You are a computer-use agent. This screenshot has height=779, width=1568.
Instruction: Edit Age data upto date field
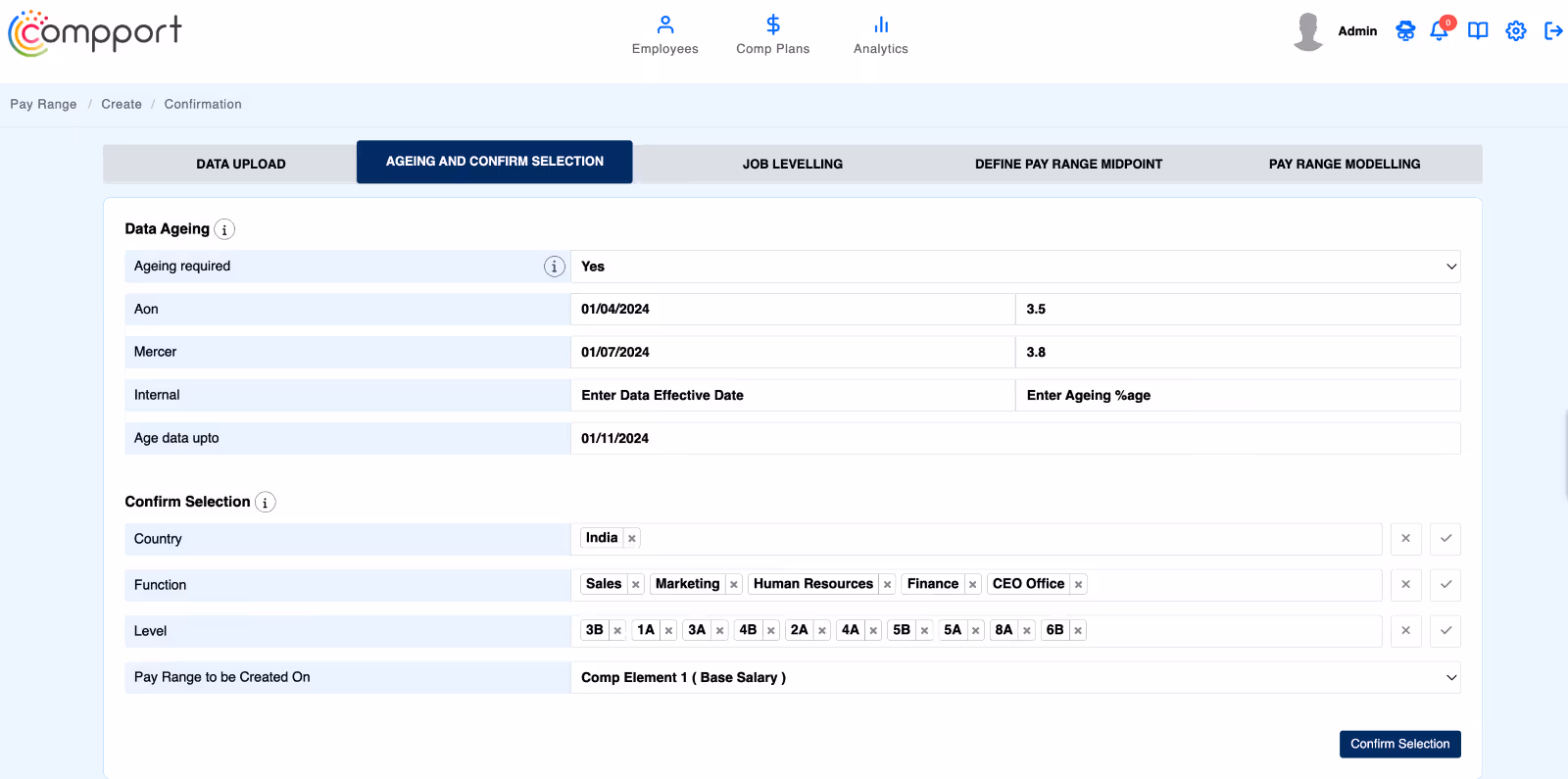(x=1015, y=438)
